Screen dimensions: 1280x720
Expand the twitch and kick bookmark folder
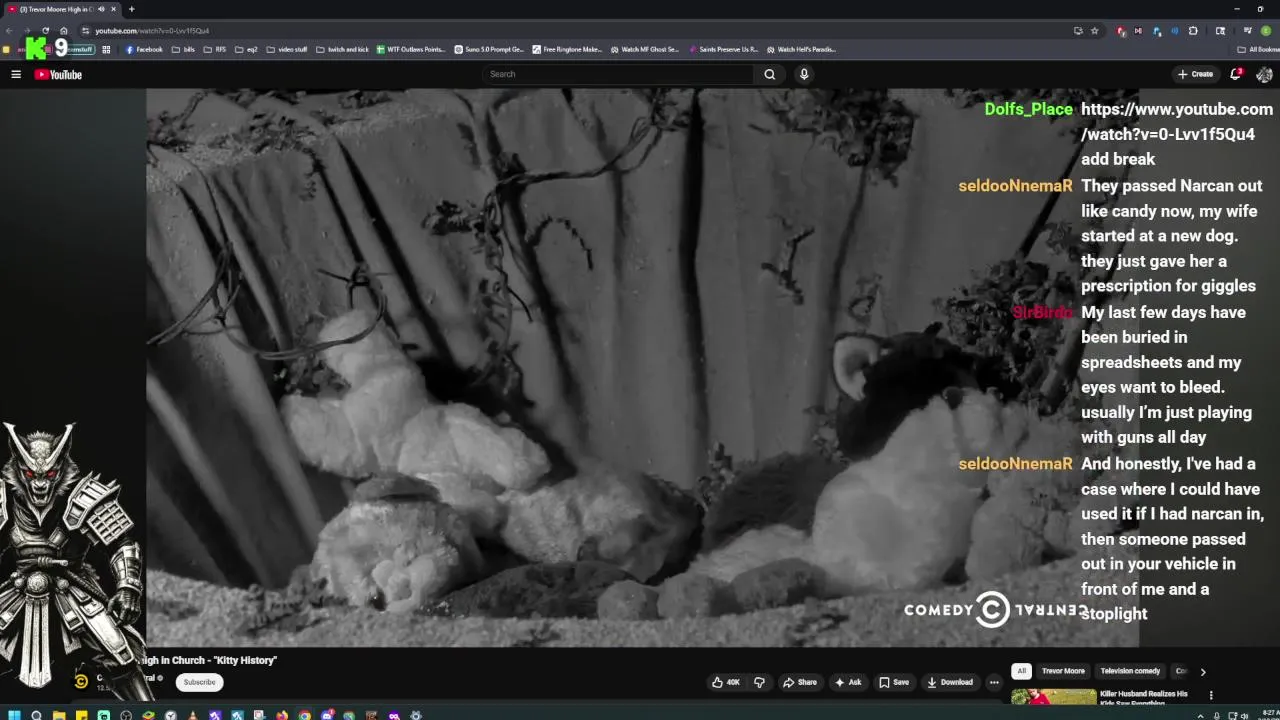pos(342,49)
